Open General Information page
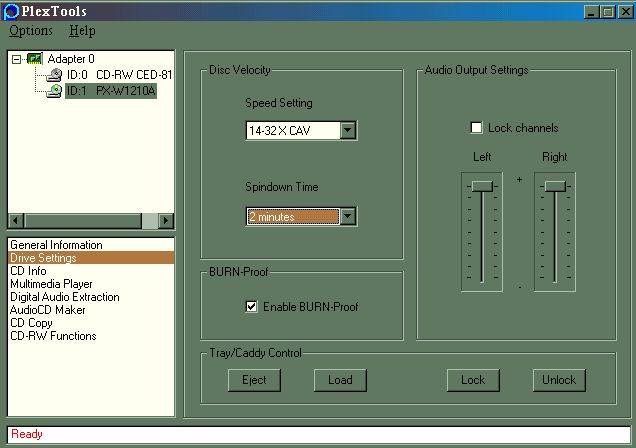The height and width of the screenshot is (448, 636). point(91,245)
